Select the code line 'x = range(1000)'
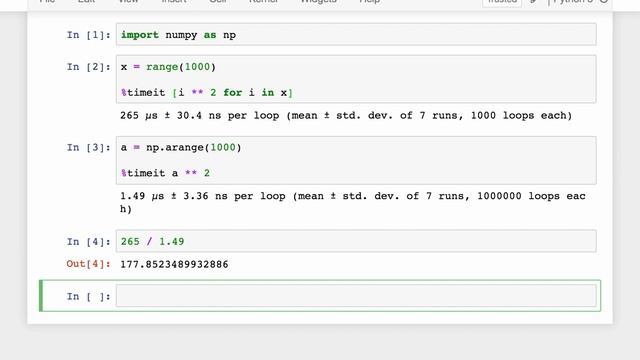The image size is (640, 360). 168,67
